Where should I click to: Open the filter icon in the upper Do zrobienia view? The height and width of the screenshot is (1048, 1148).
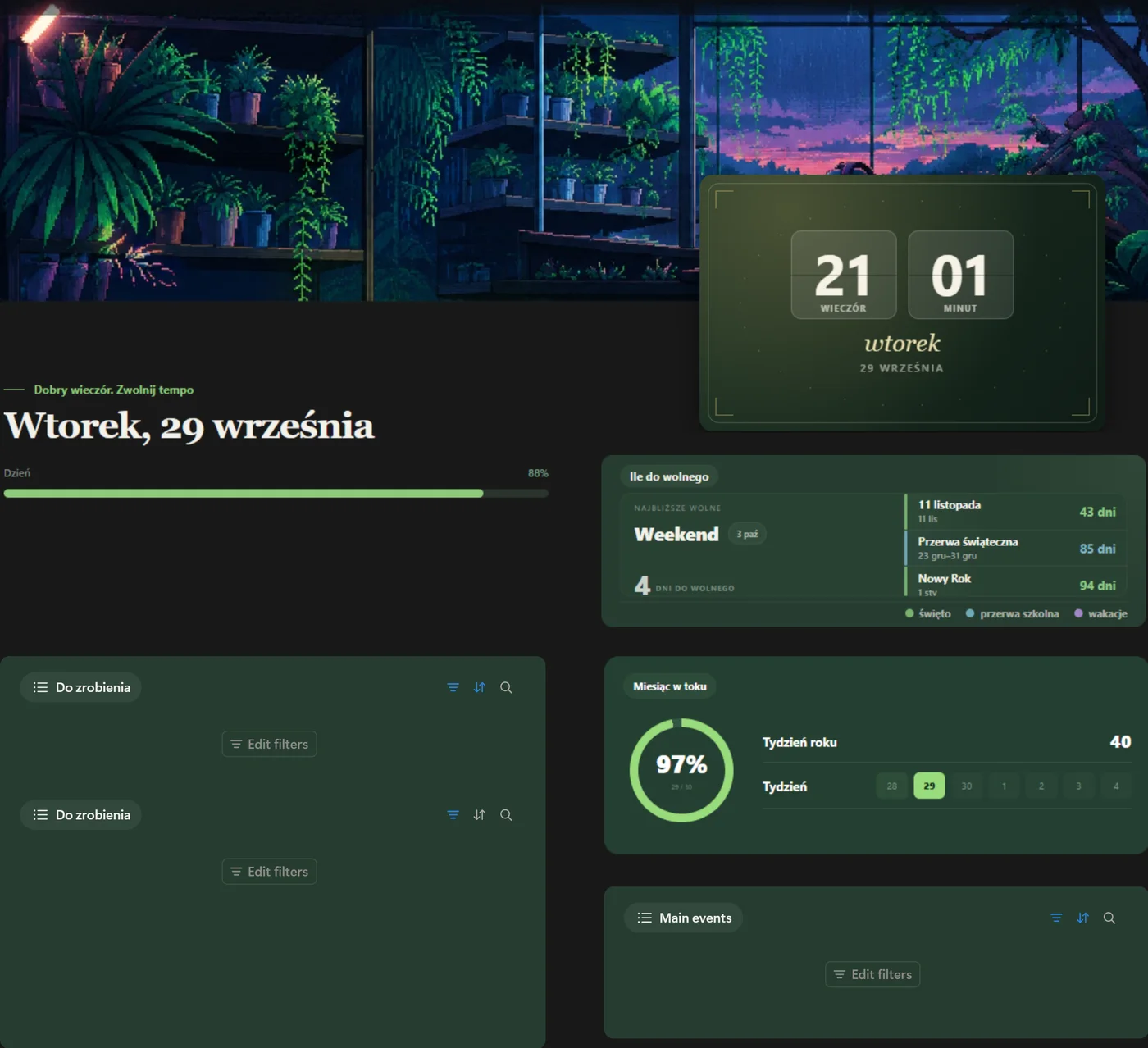click(x=453, y=687)
